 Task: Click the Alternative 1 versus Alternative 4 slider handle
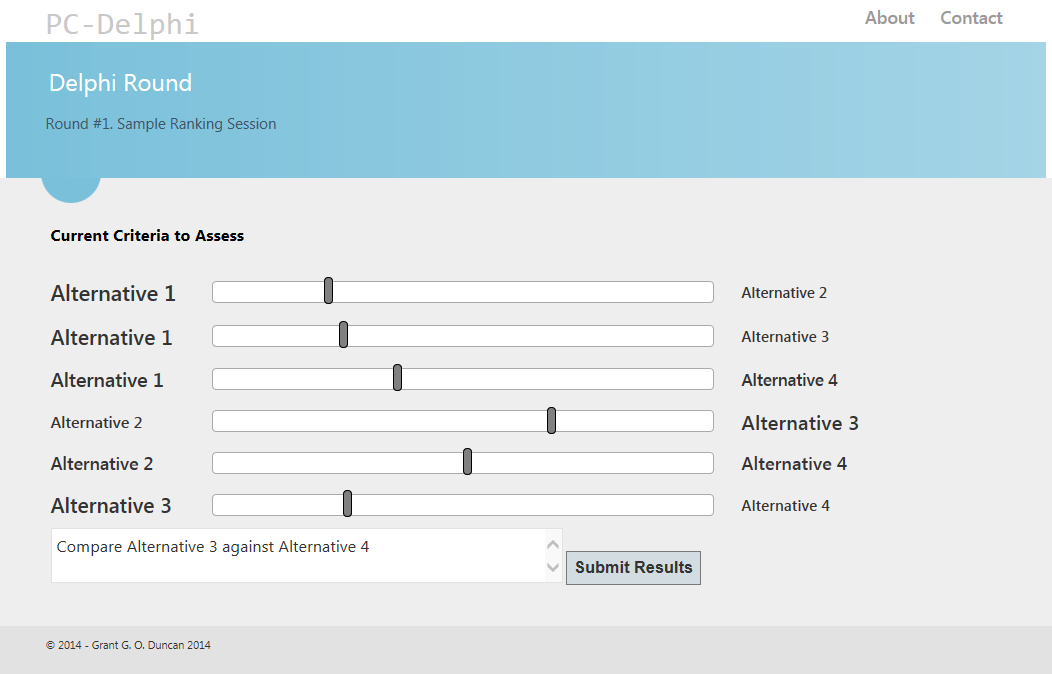398,377
